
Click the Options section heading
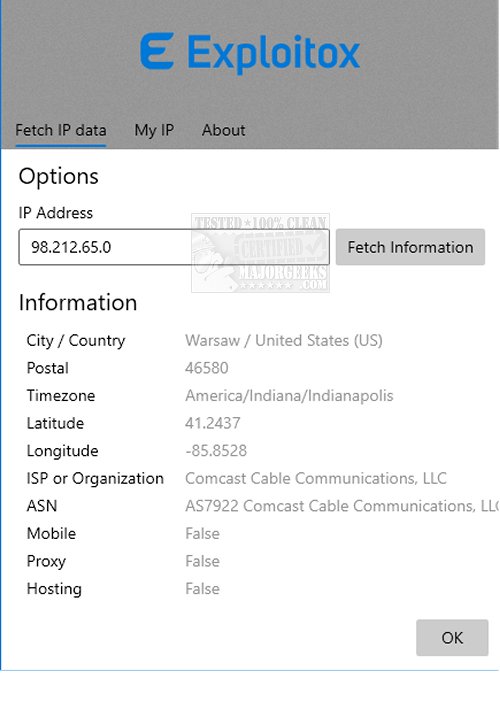click(58, 177)
